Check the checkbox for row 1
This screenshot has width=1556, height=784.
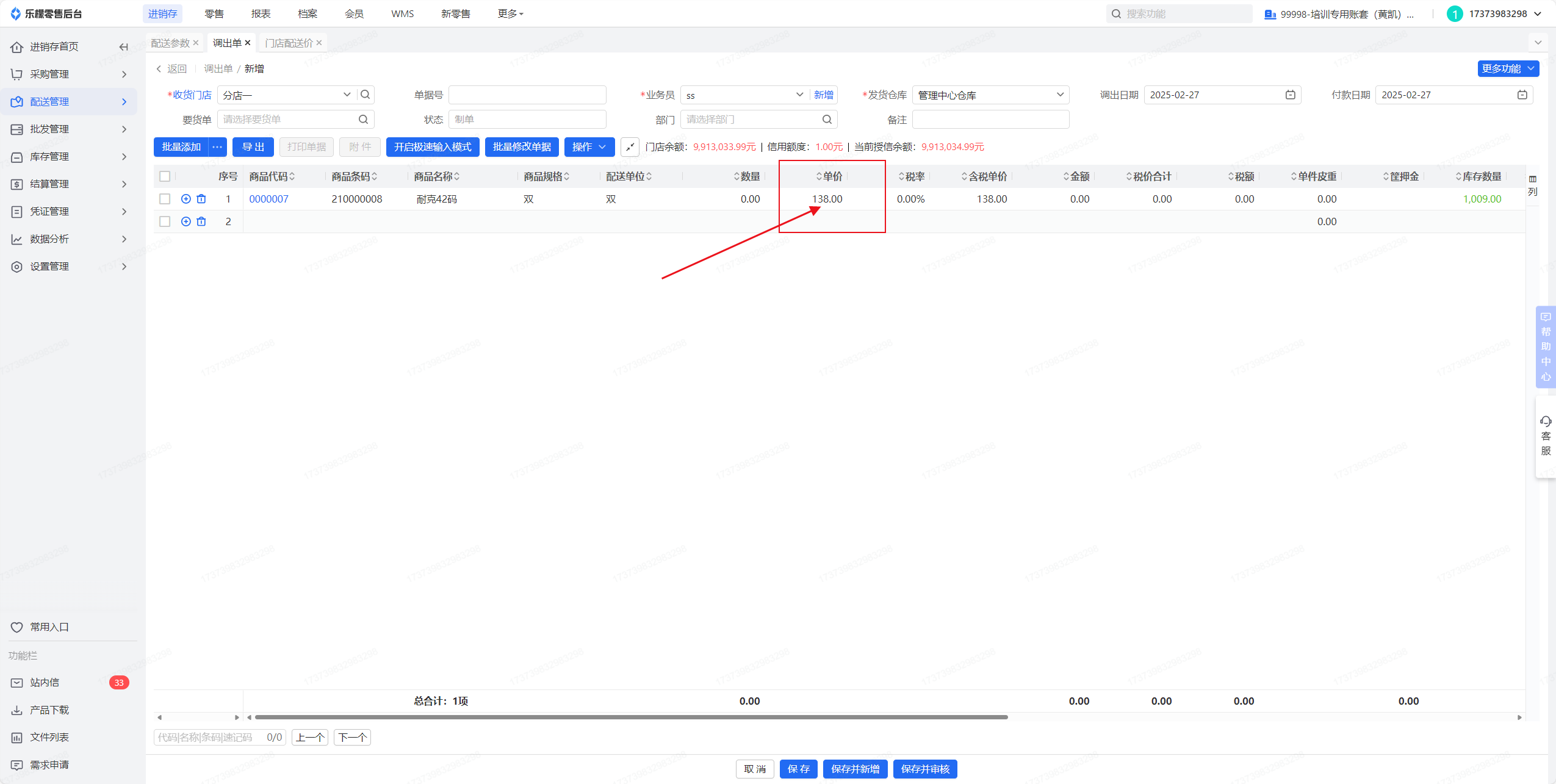pos(165,199)
